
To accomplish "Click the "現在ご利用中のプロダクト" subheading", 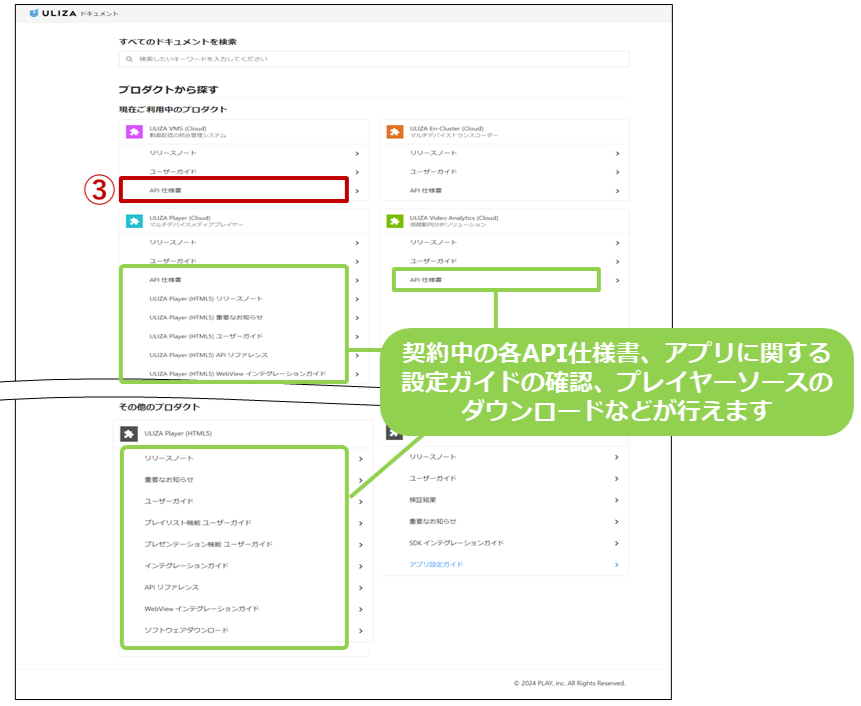I will point(173,109).
